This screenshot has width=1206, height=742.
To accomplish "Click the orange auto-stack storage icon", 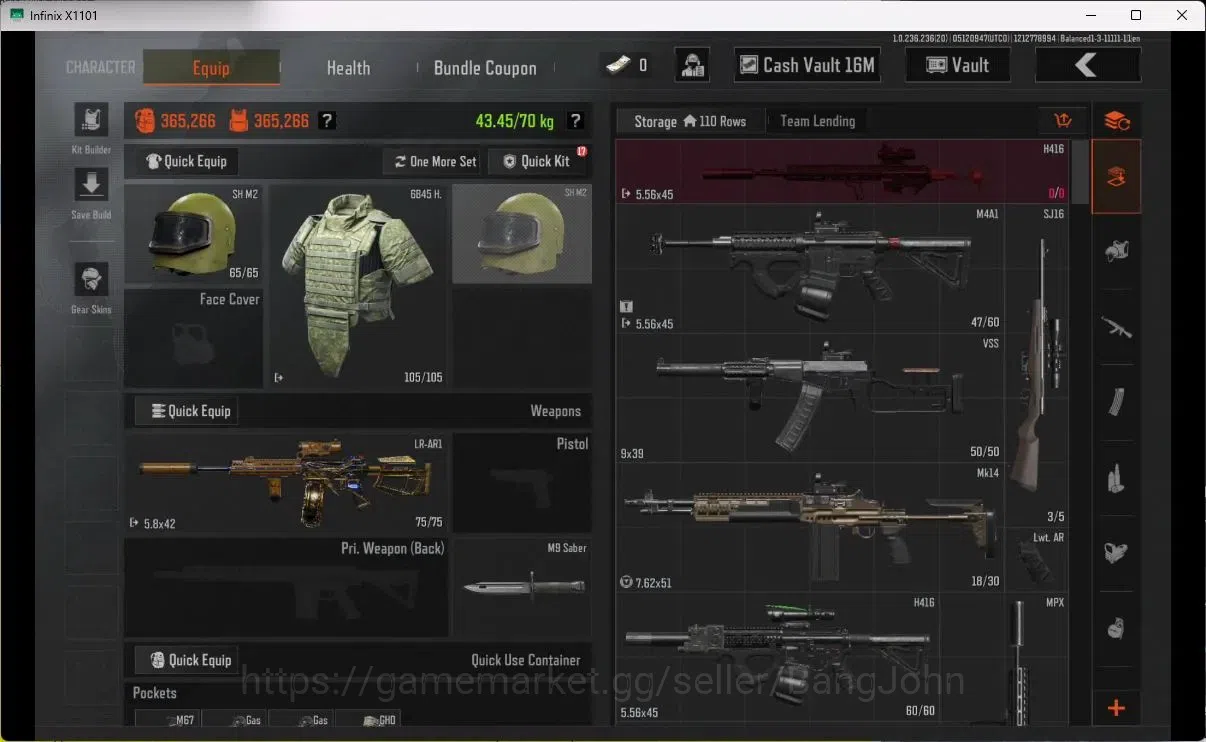I will [1117, 121].
